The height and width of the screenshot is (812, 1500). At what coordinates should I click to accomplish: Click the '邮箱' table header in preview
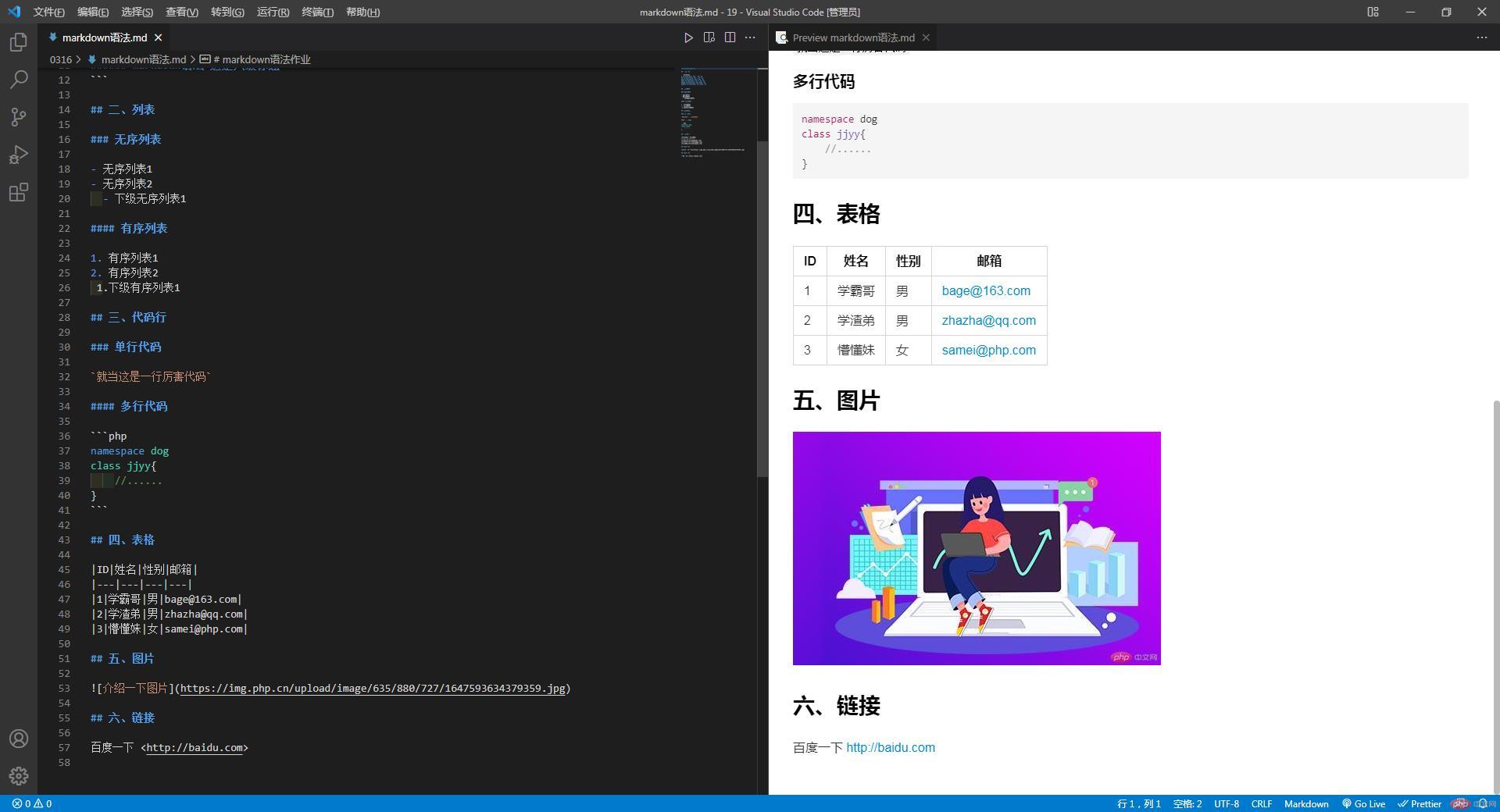(x=989, y=261)
